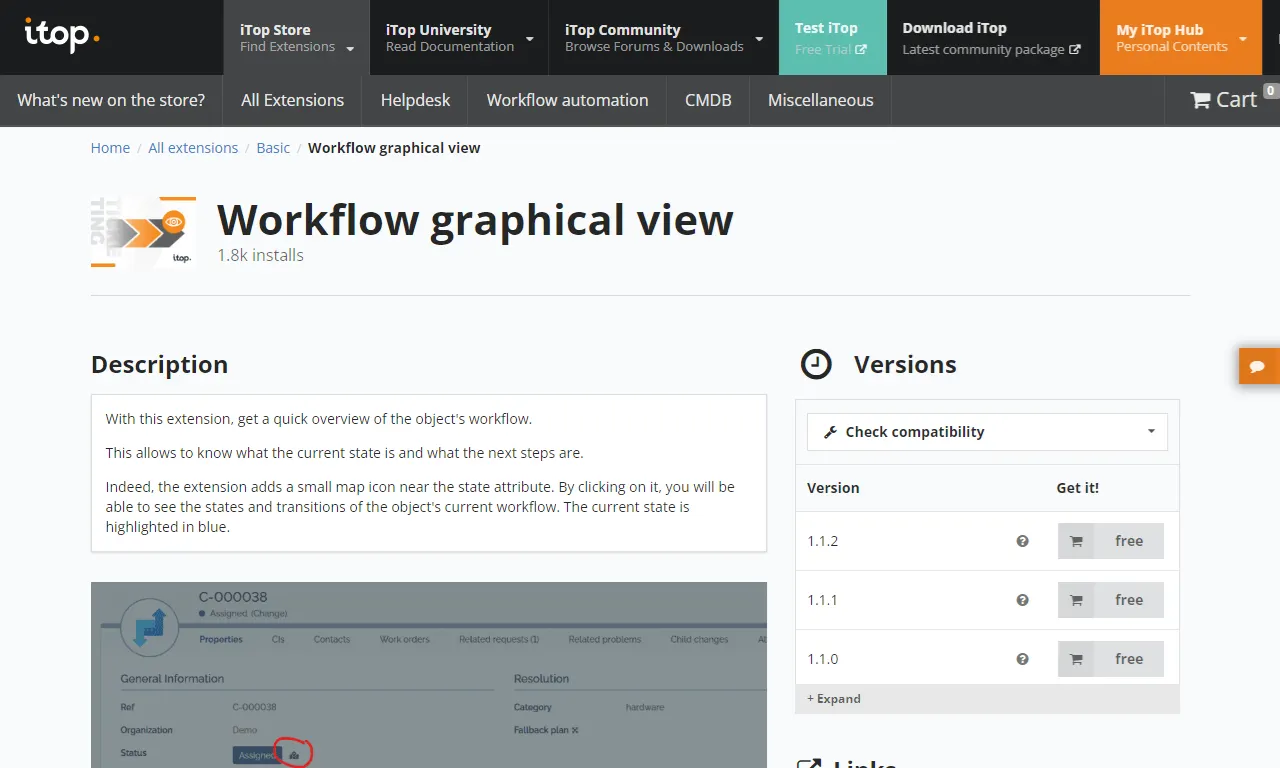Viewport: 1280px width, 768px height.
Task: Click the Workflow graphical view extension logo
Action: coord(143,232)
